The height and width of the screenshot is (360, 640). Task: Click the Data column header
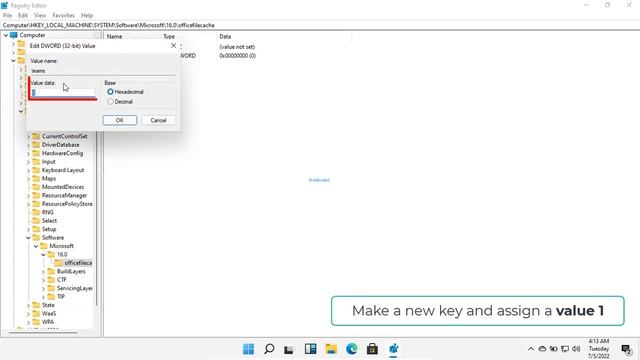point(225,37)
